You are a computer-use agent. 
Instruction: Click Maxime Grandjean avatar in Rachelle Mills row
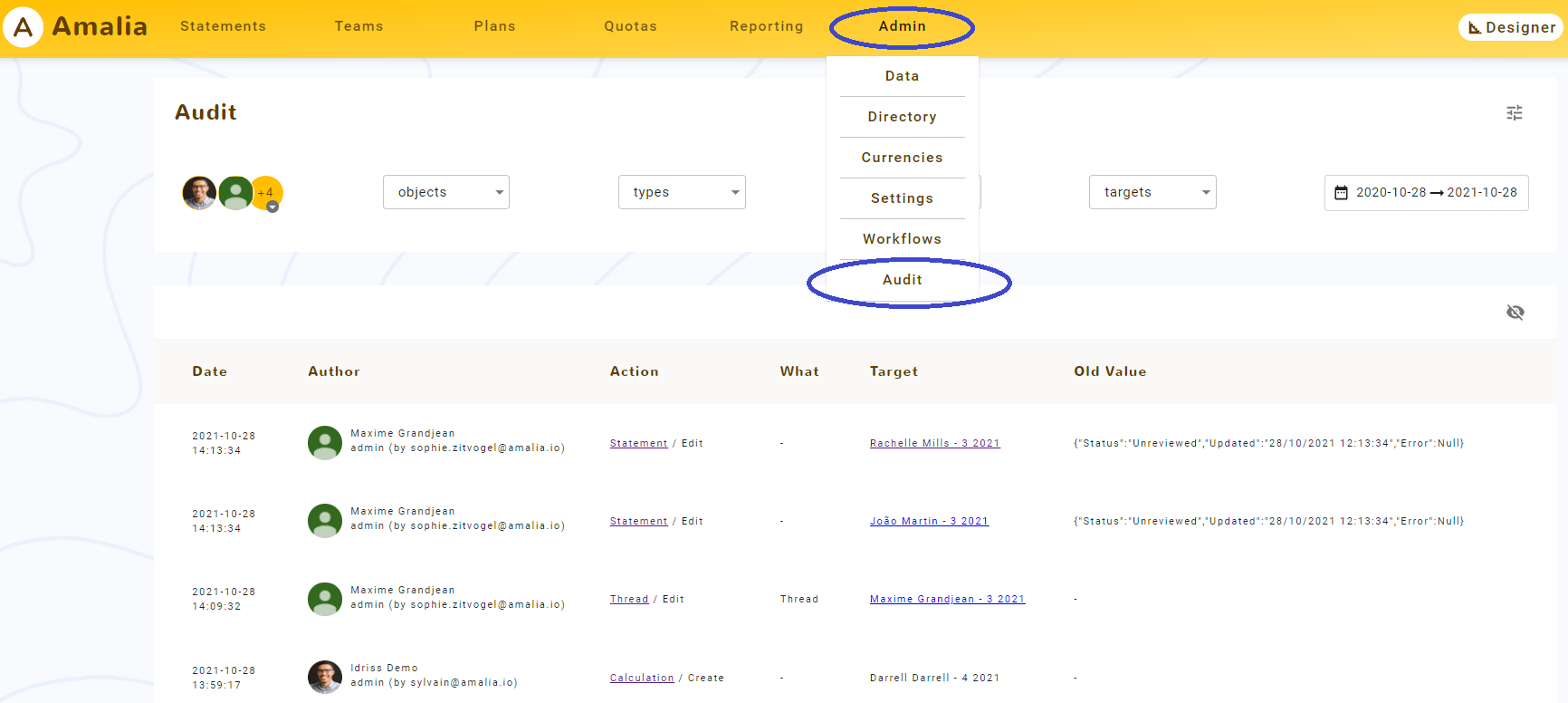(x=325, y=443)
